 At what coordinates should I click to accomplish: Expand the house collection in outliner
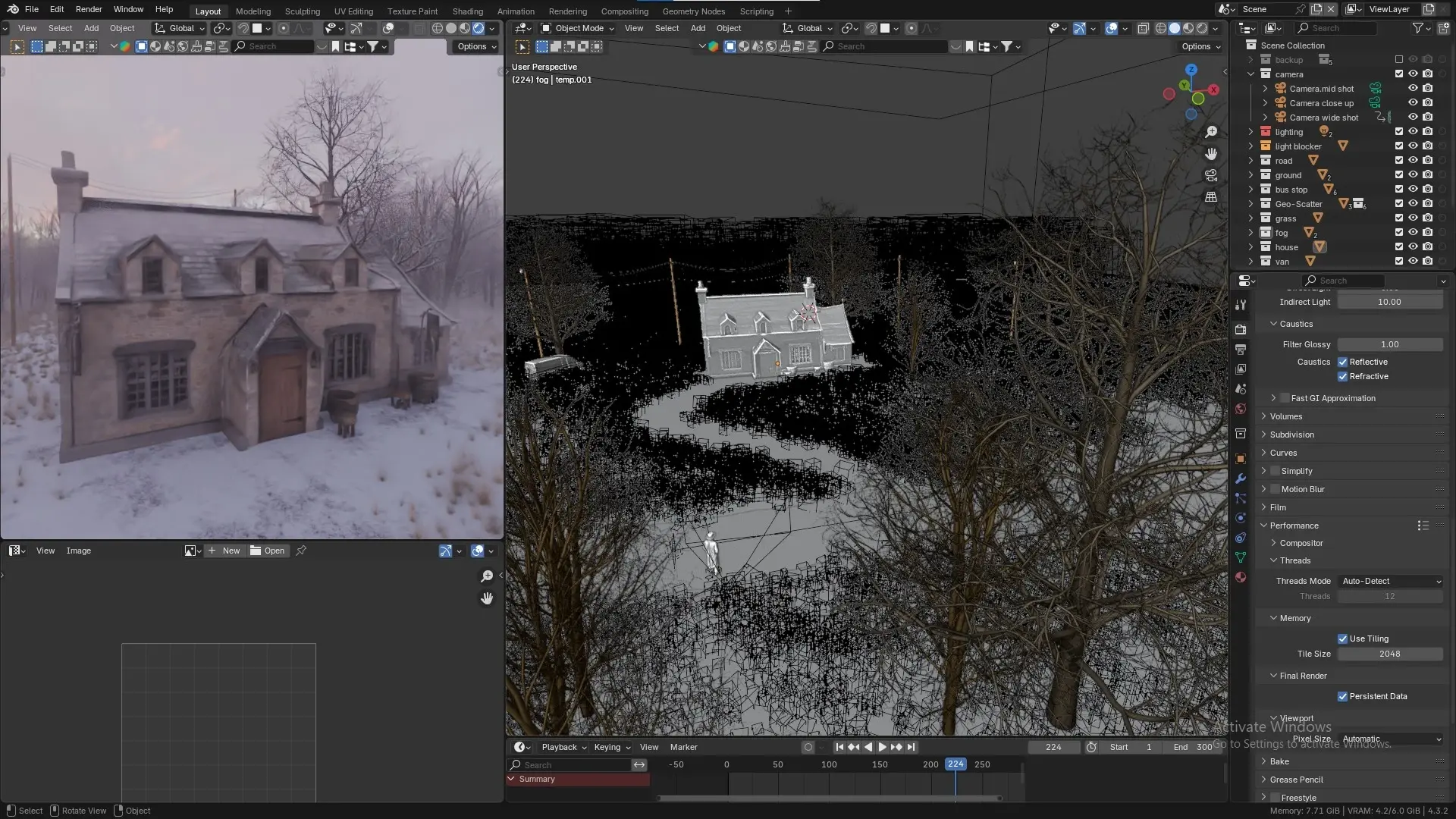tap(1250, 247)
